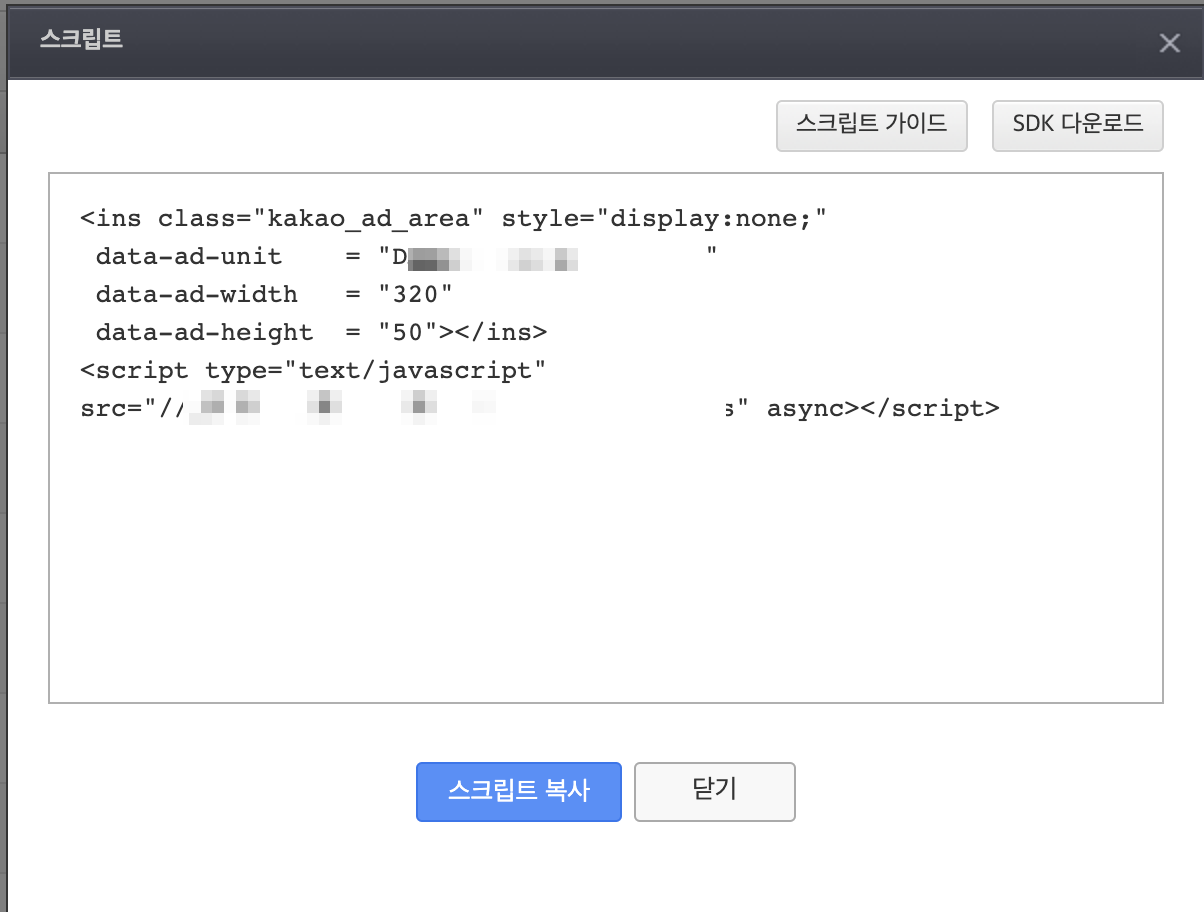Click the src="//…" async script line

(540, 408)
